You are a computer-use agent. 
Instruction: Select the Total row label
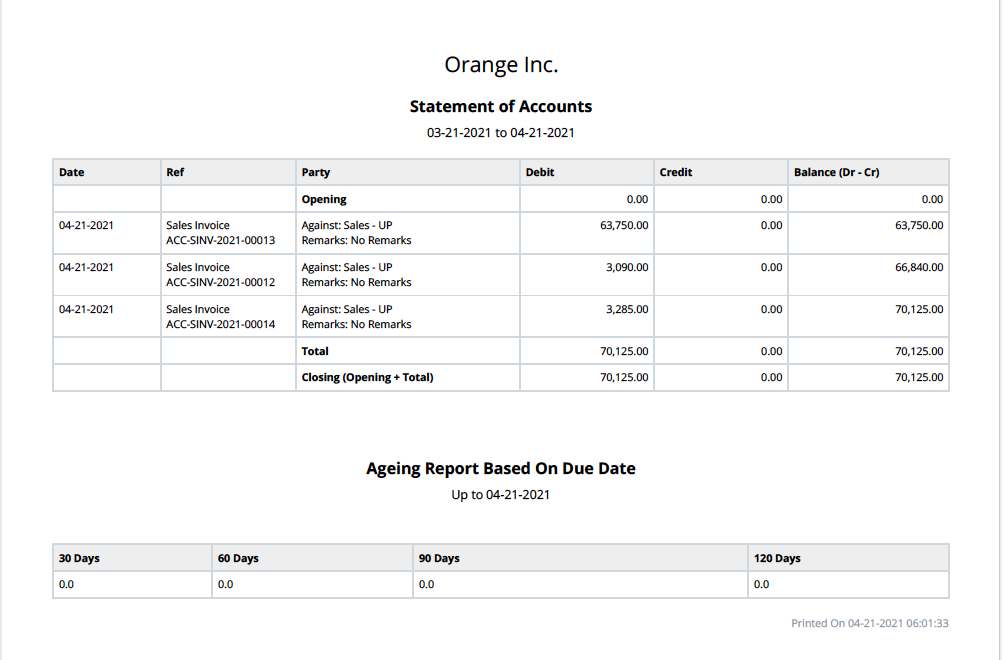[314, 351]
